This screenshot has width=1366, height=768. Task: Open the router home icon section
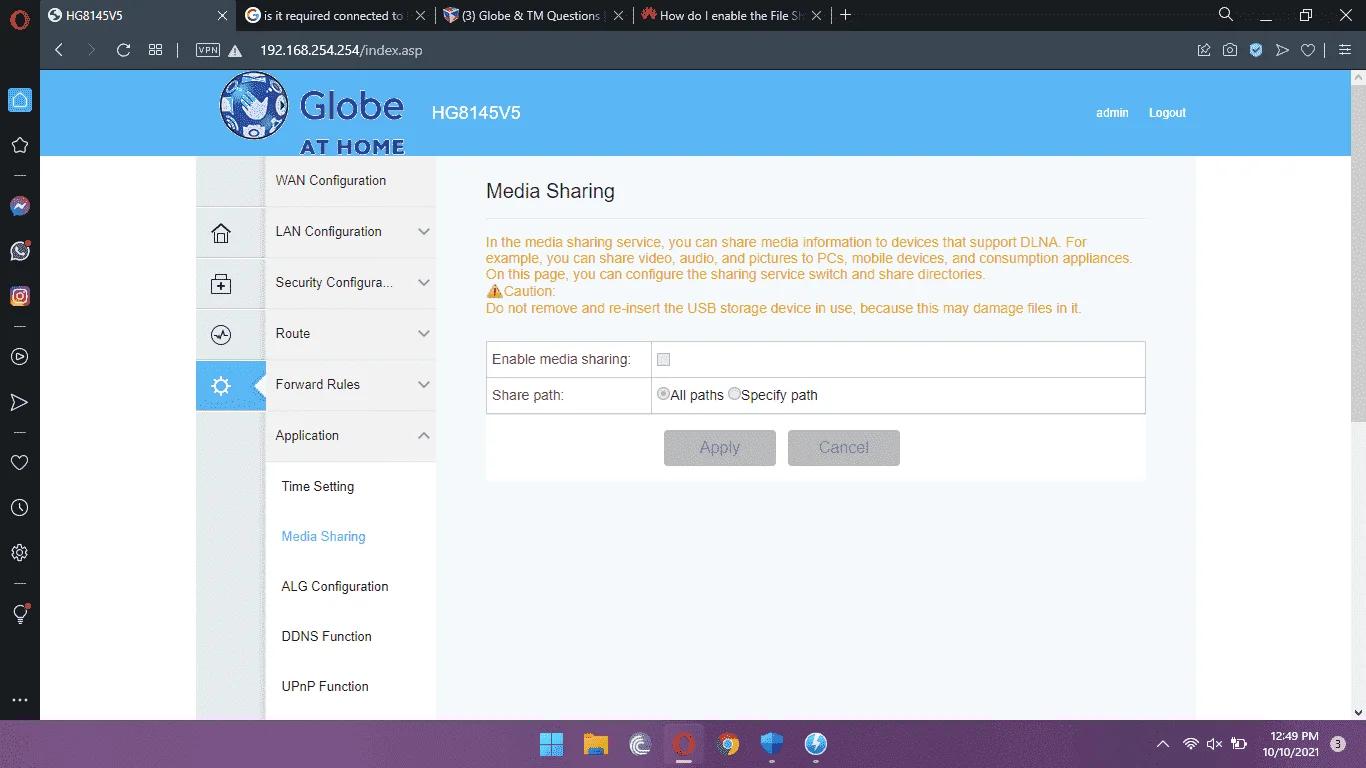tap(221, 233)
